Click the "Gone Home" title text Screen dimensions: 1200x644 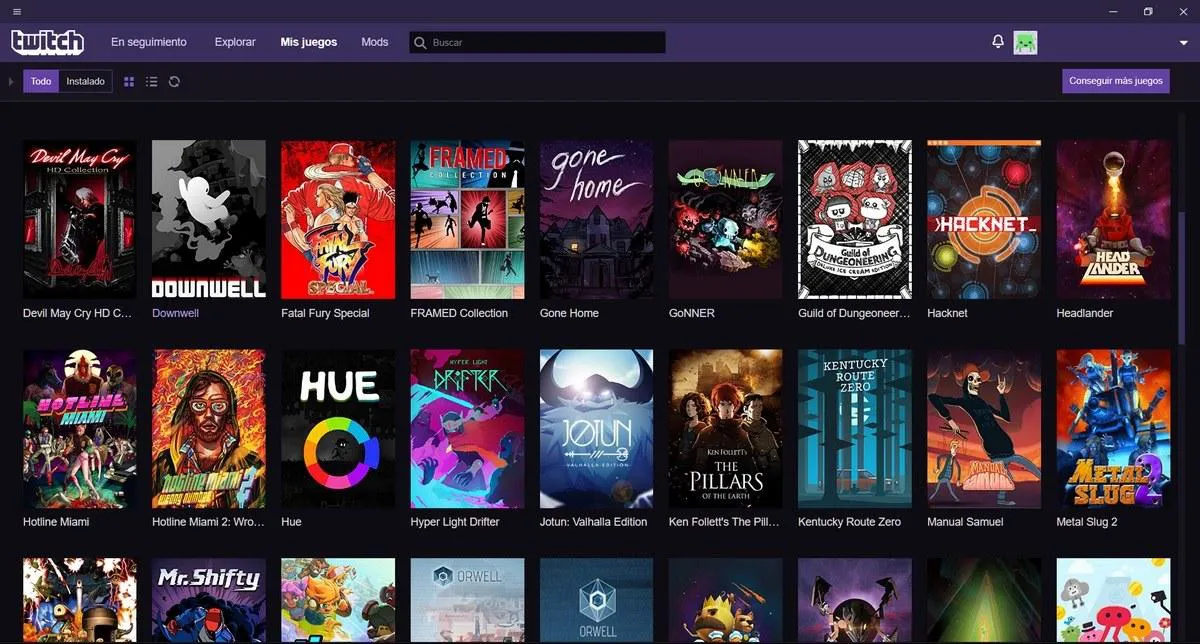[x=569, y=313]
